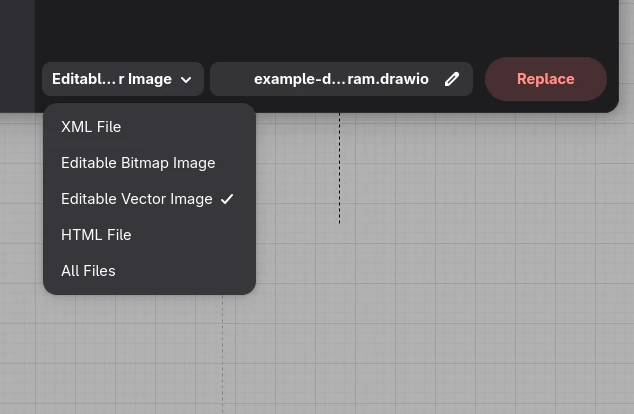Select the checked Editable Vector Image option
Screen dimensions: 634x414
point(136,199)
